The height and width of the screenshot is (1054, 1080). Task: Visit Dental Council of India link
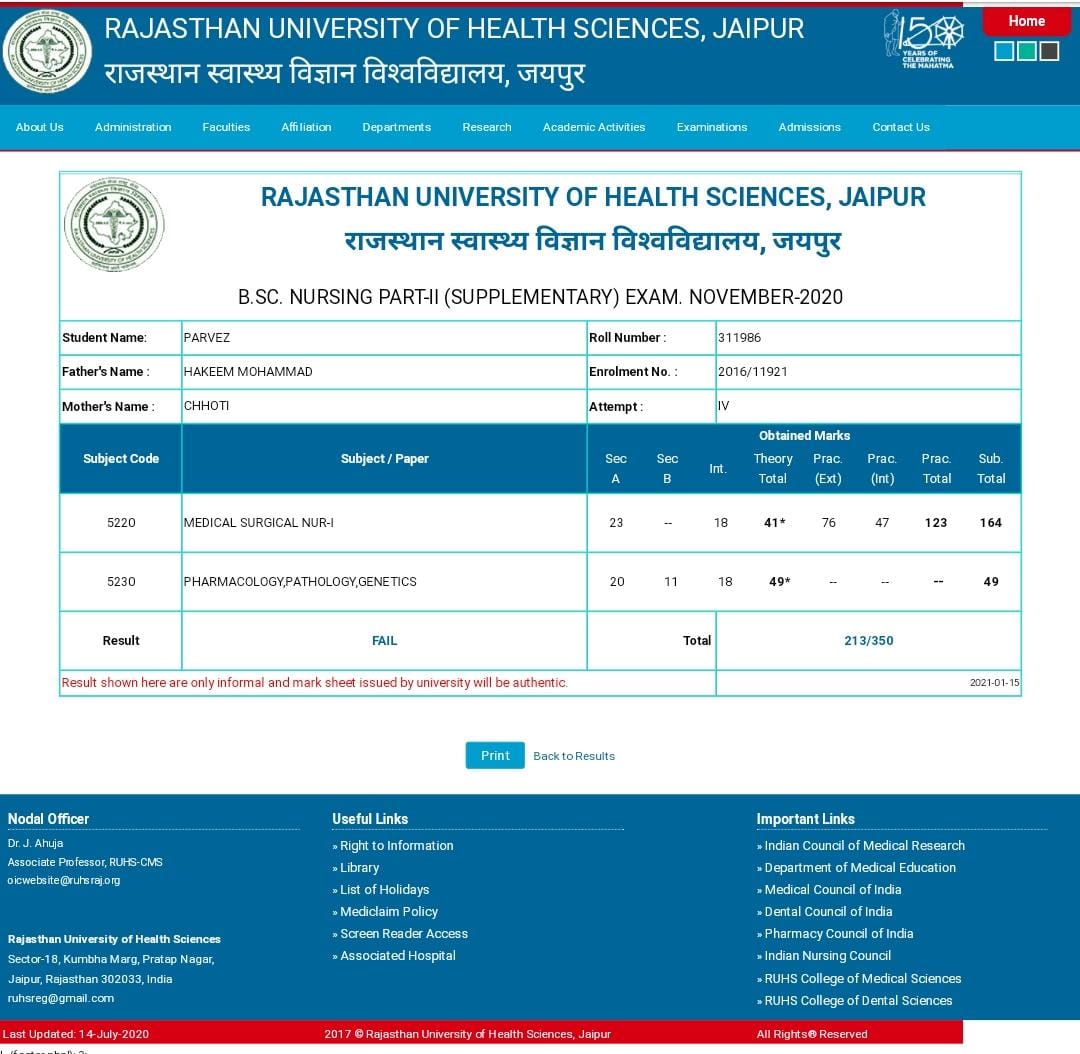[828, 911]
